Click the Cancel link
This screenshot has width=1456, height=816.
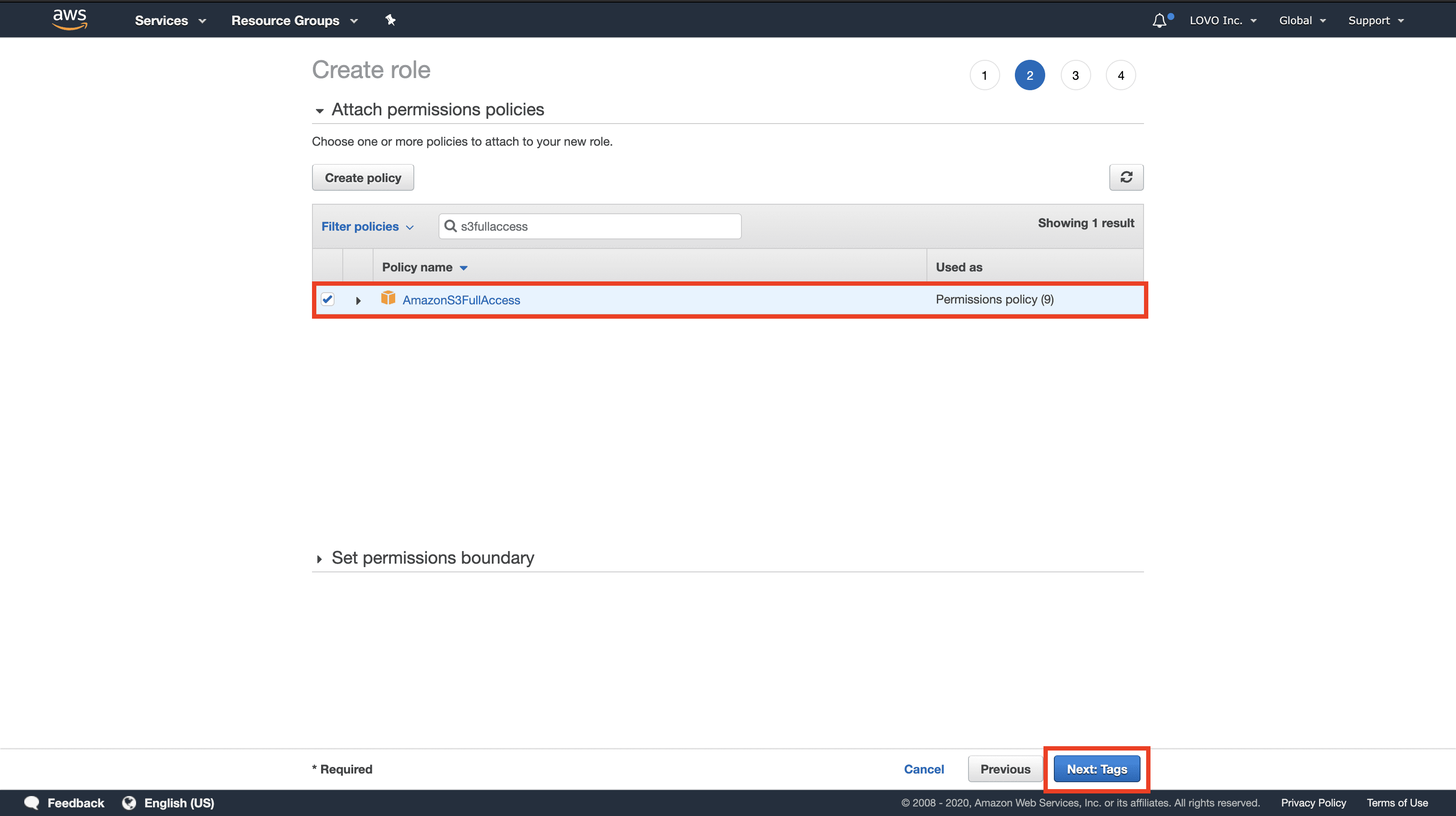(x=923, y=769)
